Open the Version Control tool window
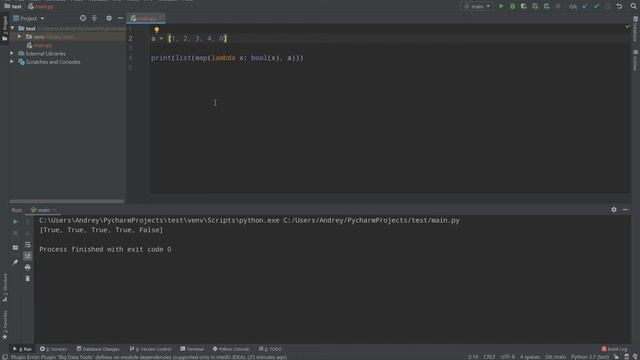 click(x=150, y=349)
